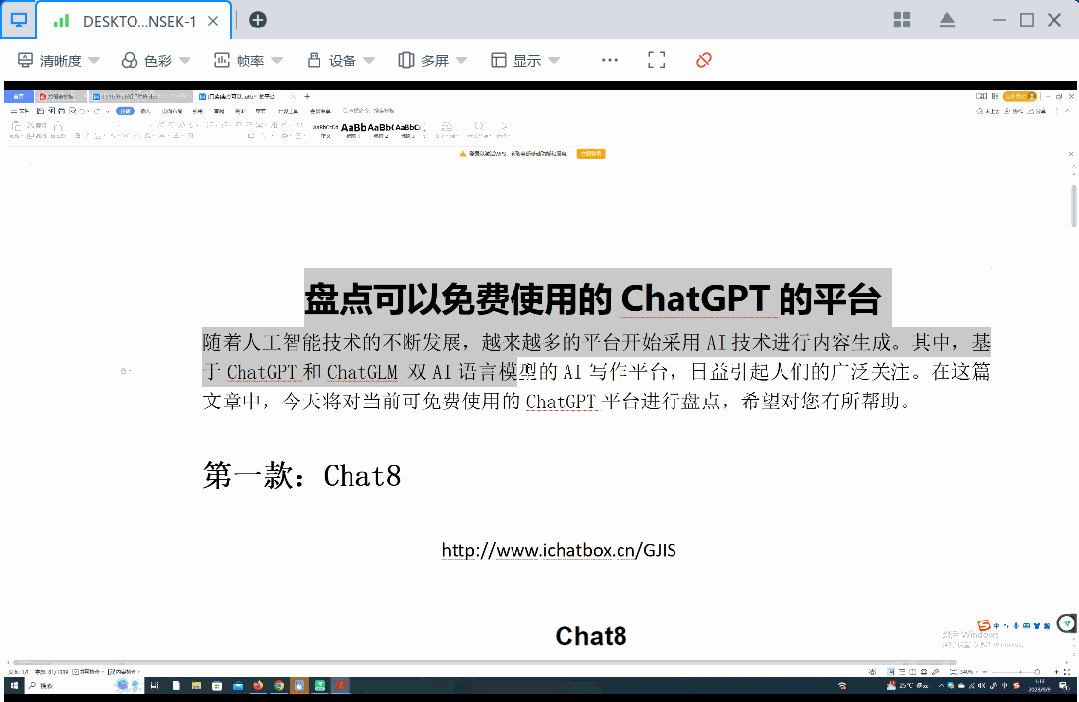Select the WPS home tab in remote window
Viewport: 1079px width, 702px height.
coord(19,96)
